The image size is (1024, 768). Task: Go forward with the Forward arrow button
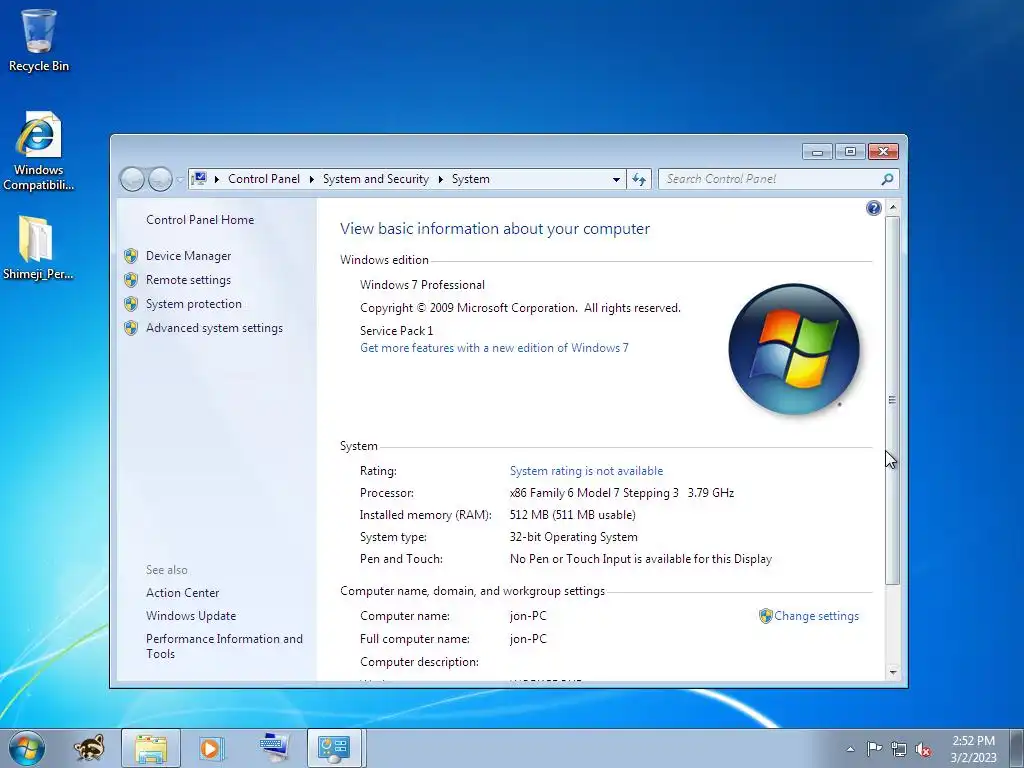point(160,179)
